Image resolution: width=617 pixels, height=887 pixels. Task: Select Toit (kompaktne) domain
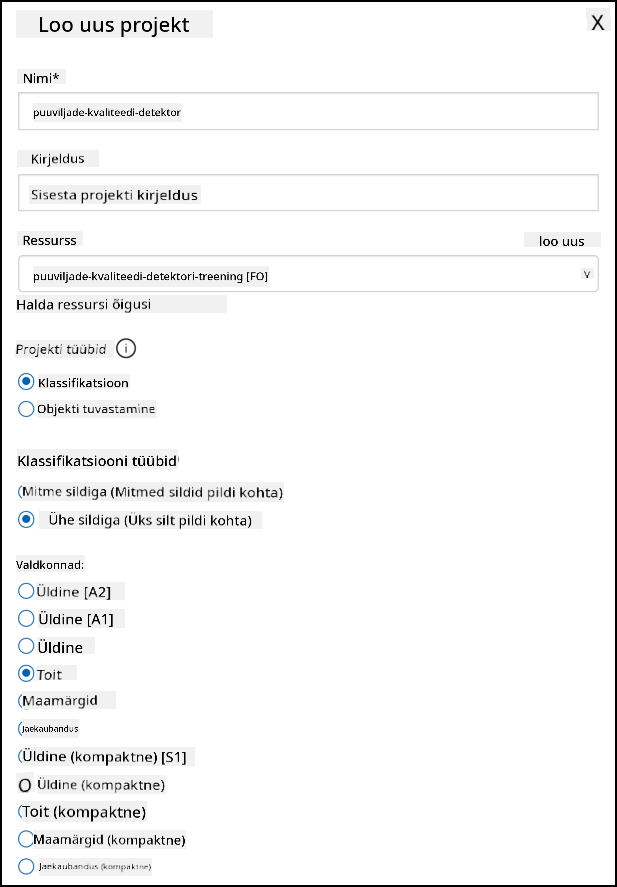21,812
